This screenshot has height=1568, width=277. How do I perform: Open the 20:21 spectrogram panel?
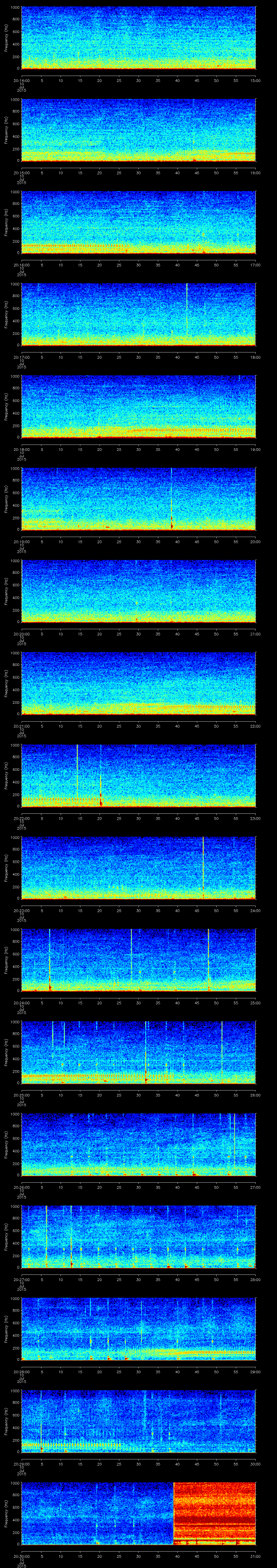(x=138, y=682)
